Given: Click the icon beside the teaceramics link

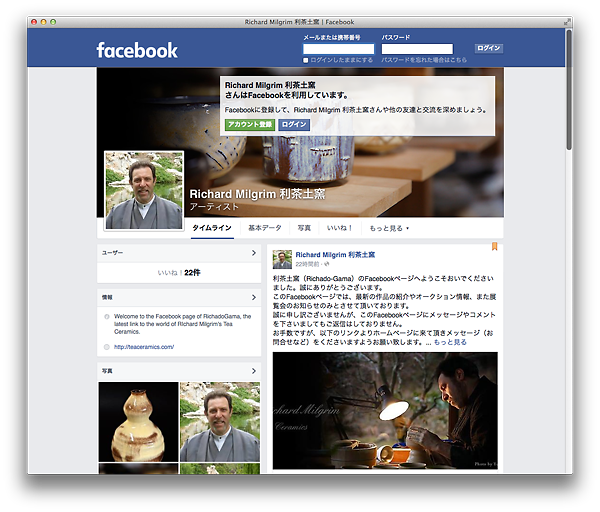Looking at the screenshot, I should 107,347.
